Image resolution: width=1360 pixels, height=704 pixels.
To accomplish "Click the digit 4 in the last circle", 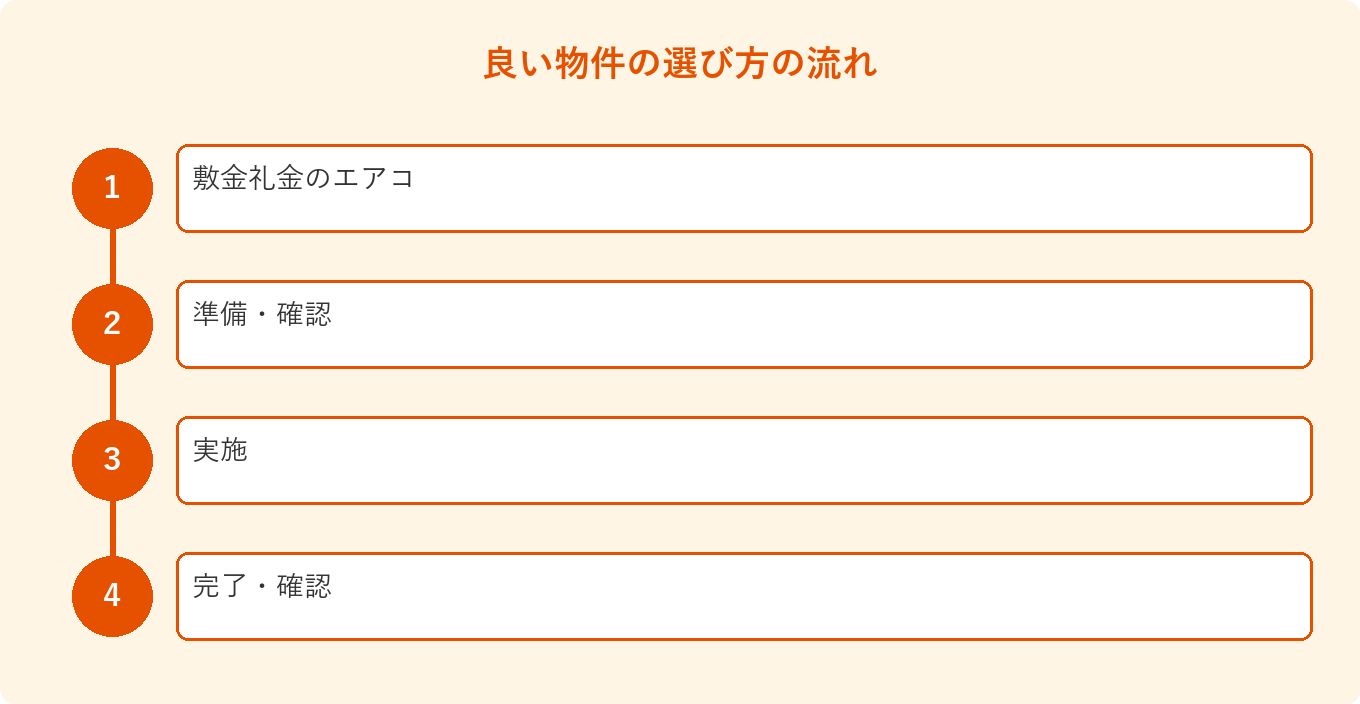I will tap(112, 596).
